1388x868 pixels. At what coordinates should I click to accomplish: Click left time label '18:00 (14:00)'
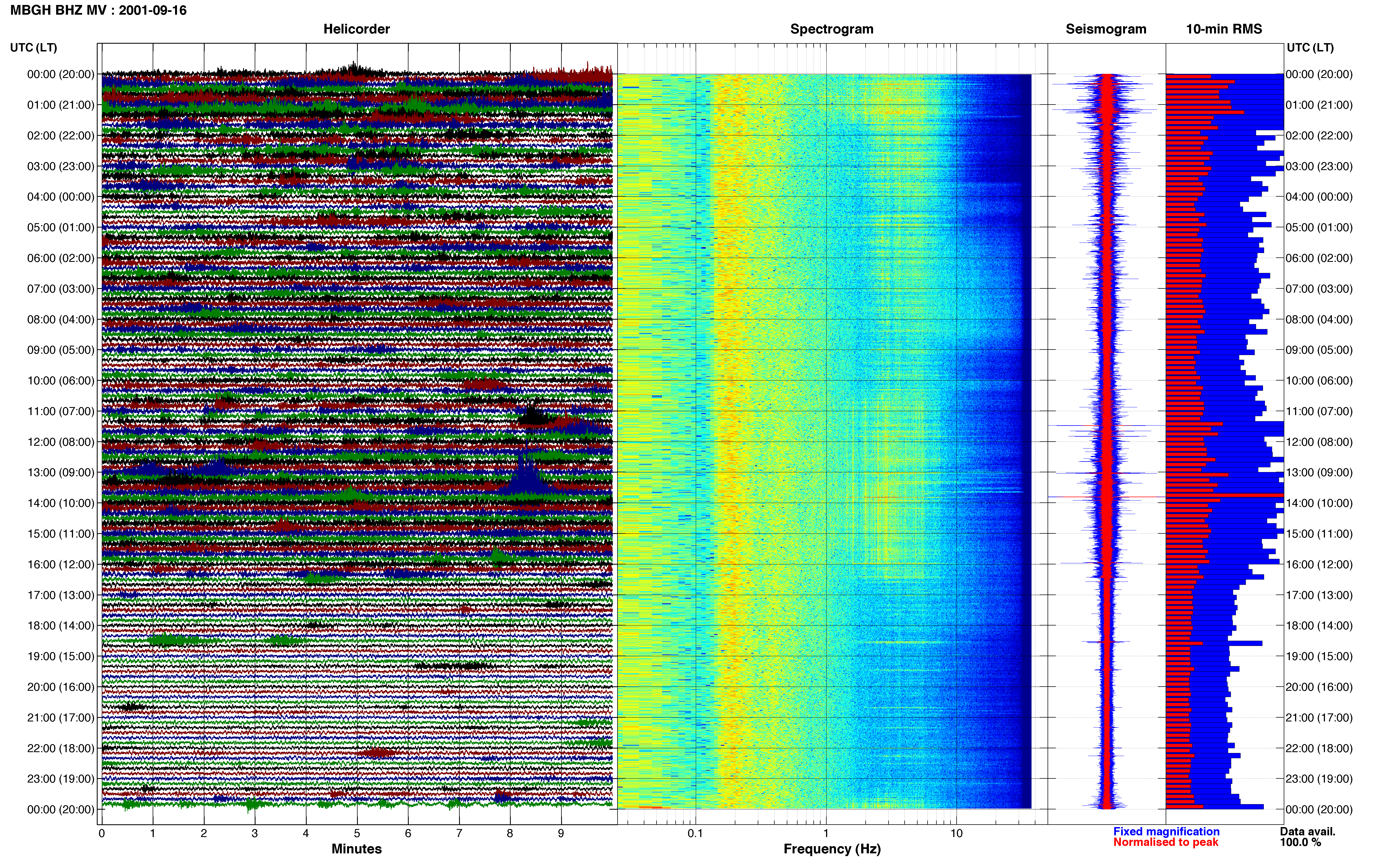60,626
